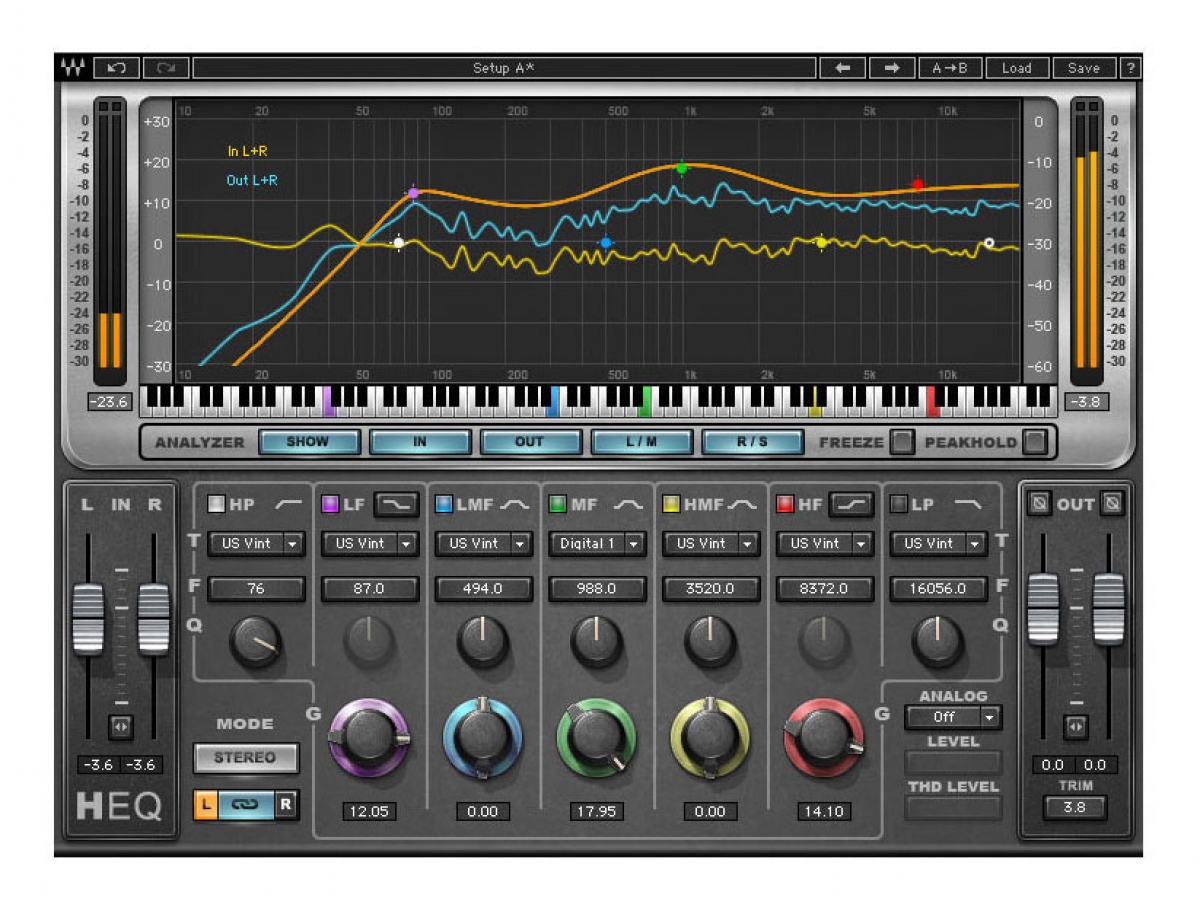Screen dimensions: 1200x904
Task: Toggle the yellow HMF band on/off
Action: [672, 505]
